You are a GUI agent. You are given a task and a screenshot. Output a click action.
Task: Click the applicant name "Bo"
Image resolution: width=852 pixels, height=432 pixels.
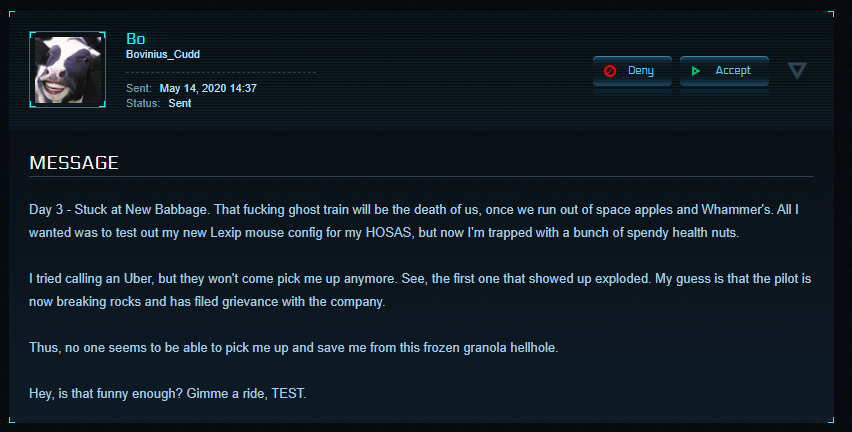[x=136, y=38]
